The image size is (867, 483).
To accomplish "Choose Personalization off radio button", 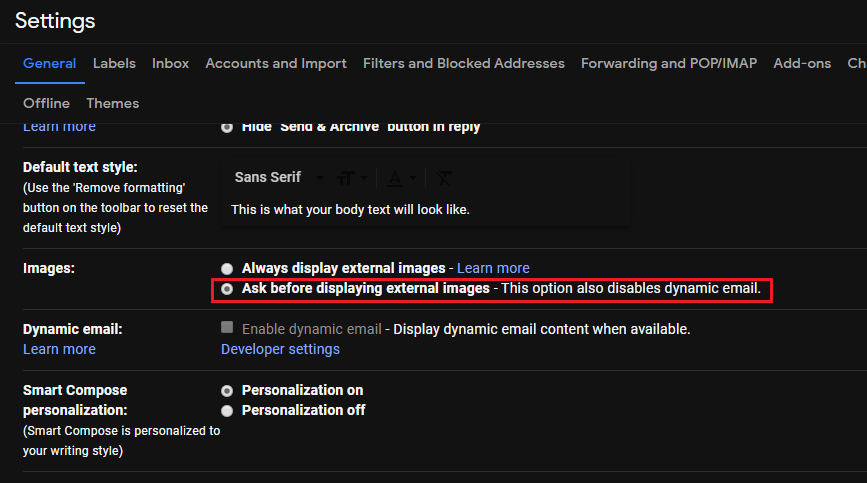I will (228, 410).
